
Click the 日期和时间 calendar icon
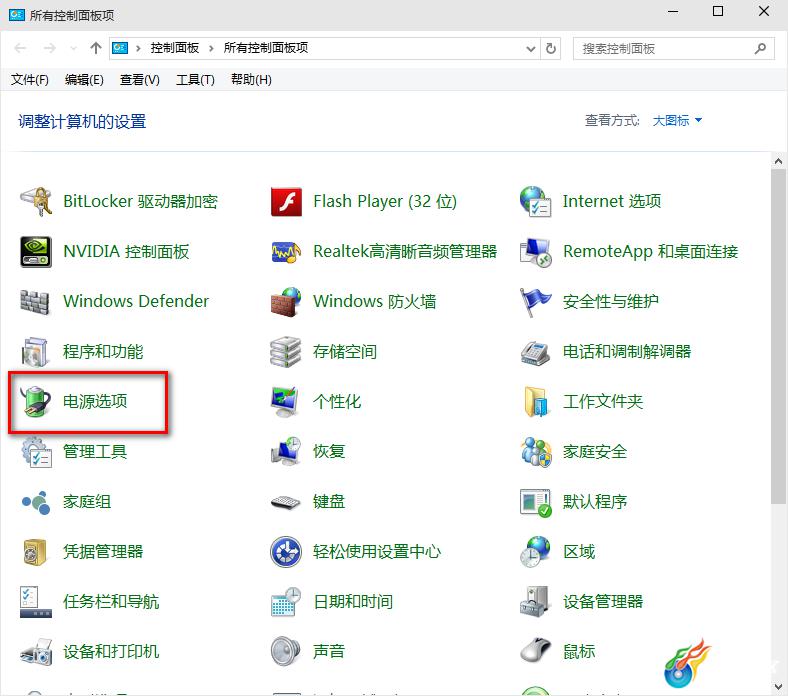(286, 602)
